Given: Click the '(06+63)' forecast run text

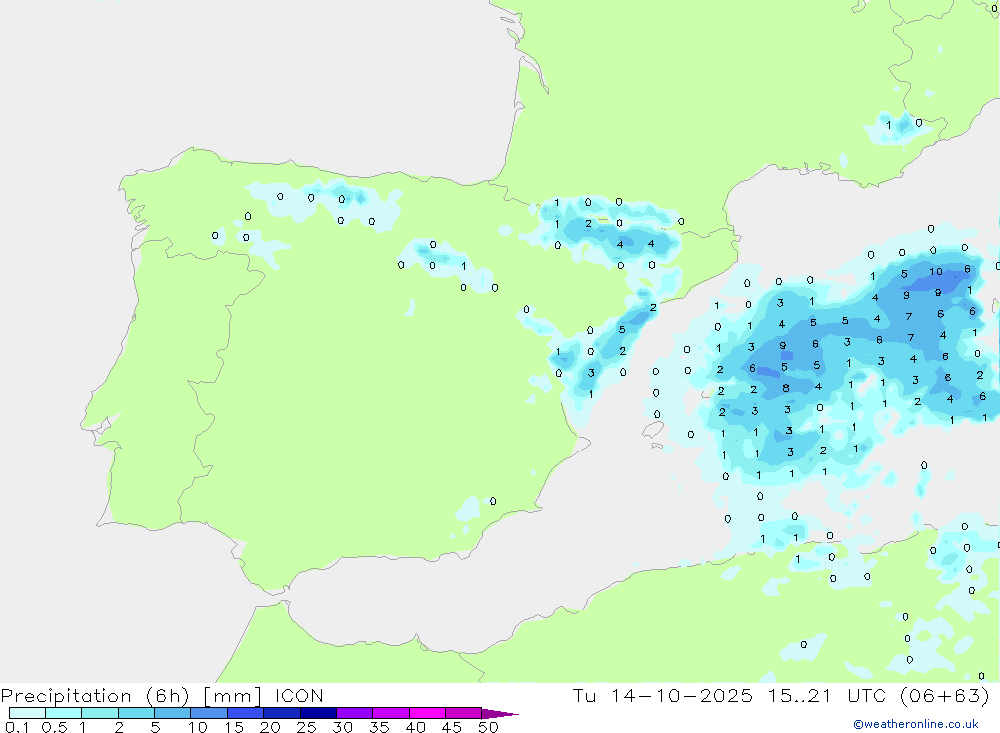Looking at the screenshot, I should click(945, 695).
